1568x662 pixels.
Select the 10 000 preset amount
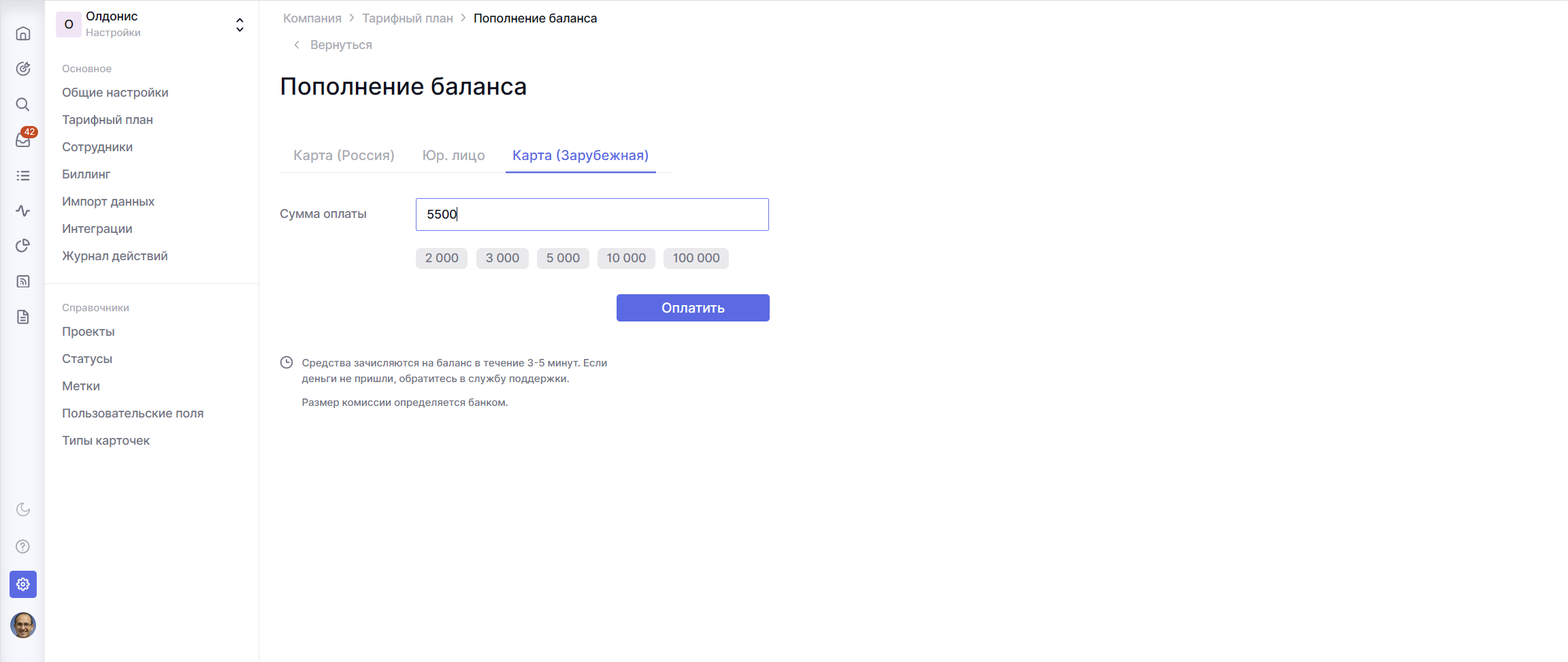tap(625, 258)
